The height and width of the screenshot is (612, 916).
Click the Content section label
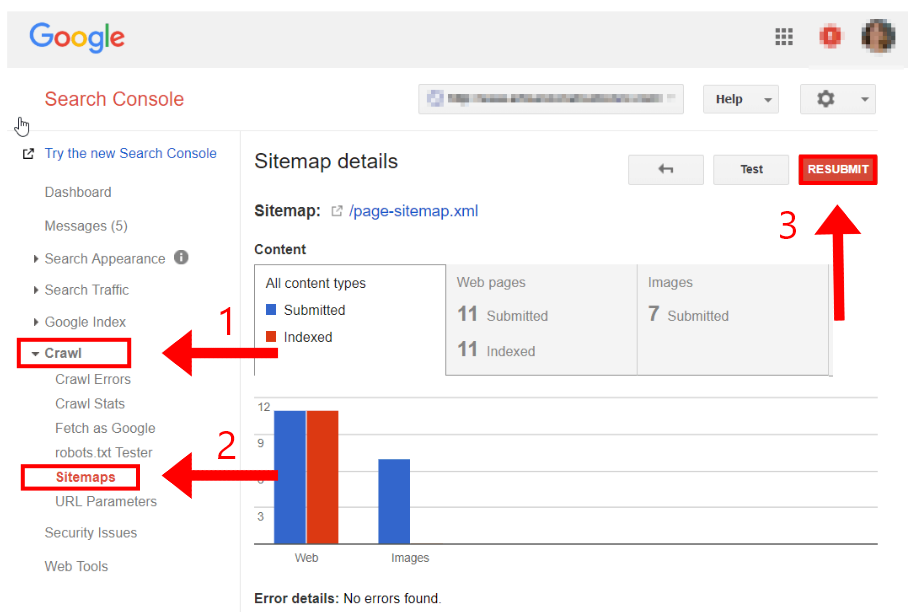click(280, 249)
